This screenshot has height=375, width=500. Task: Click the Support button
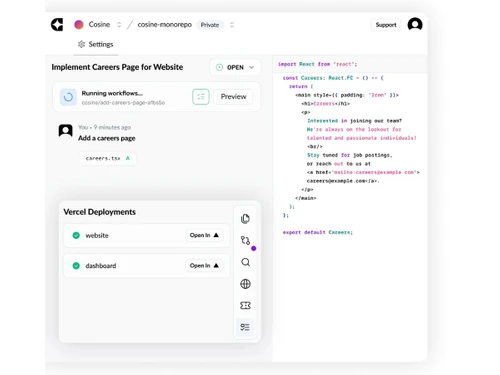pyautogui.click(x=386, y=25)
